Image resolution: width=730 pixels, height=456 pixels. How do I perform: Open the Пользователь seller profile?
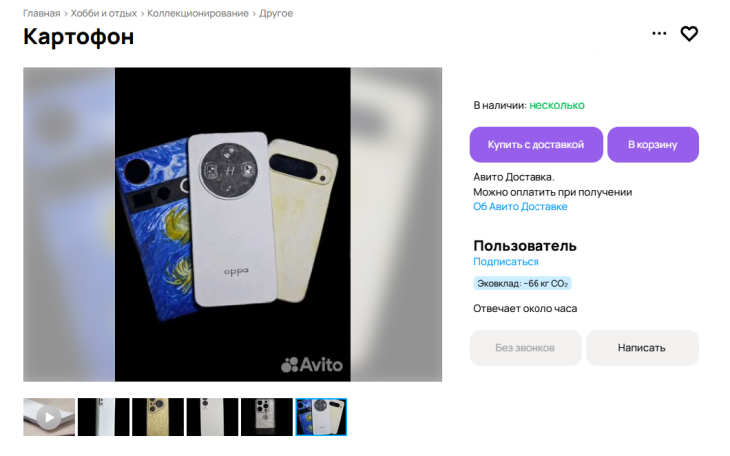[525, 245]
